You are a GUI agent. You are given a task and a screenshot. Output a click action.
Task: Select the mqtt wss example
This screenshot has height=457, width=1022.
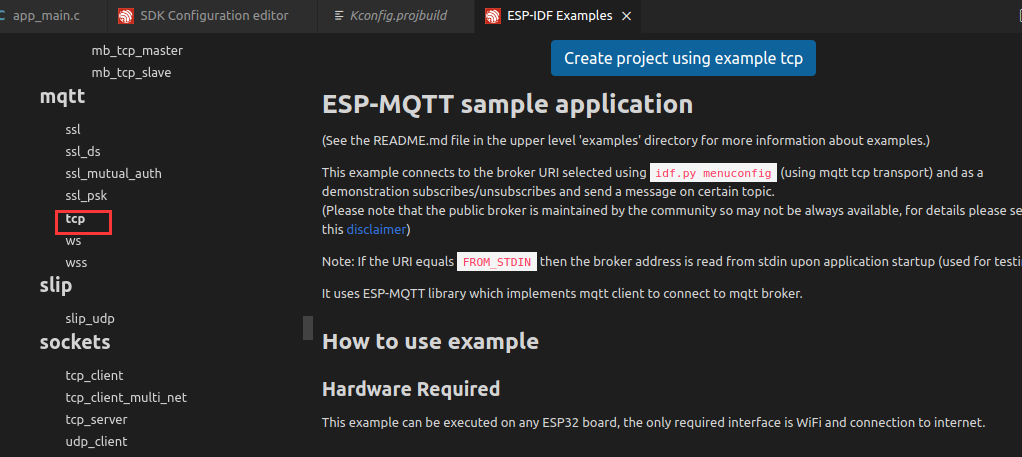(x=76, y=263)
